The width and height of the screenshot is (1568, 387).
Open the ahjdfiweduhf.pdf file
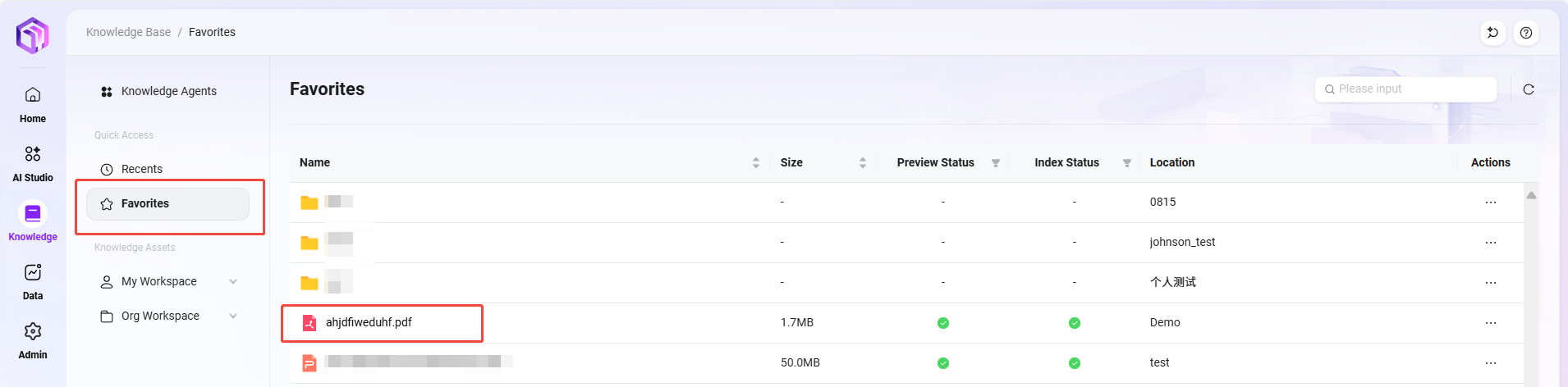point(369,322)
